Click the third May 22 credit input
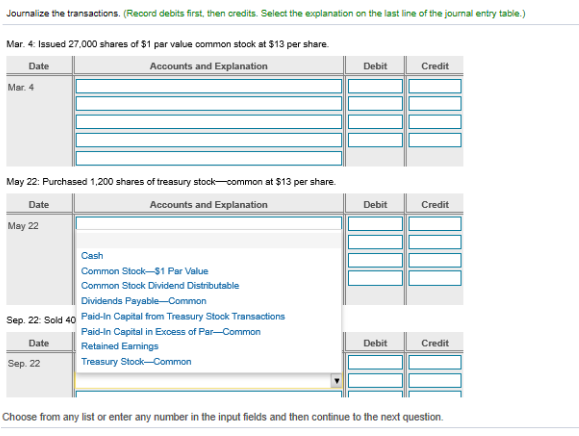579x436 pixels. pos(435,260)
